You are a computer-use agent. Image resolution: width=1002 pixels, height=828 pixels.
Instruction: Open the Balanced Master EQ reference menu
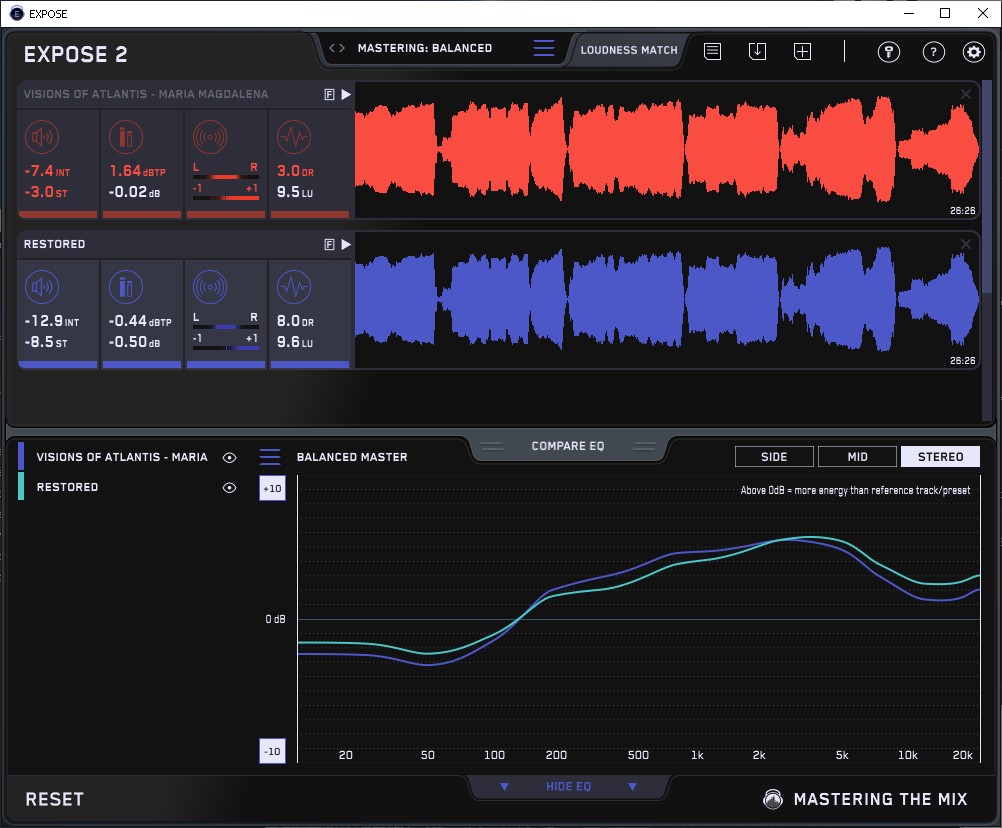[270, 457]
